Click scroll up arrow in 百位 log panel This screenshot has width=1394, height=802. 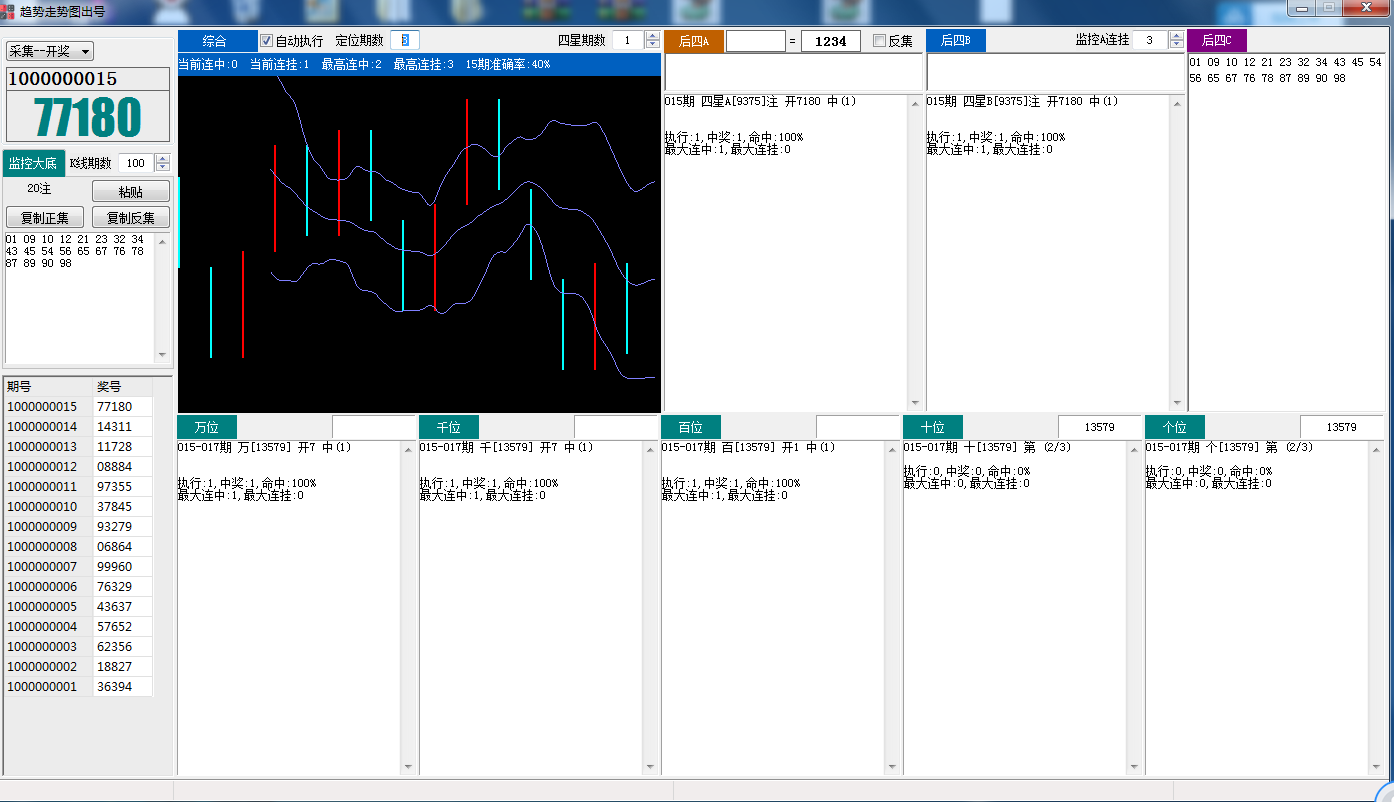[x=892, y=450]
